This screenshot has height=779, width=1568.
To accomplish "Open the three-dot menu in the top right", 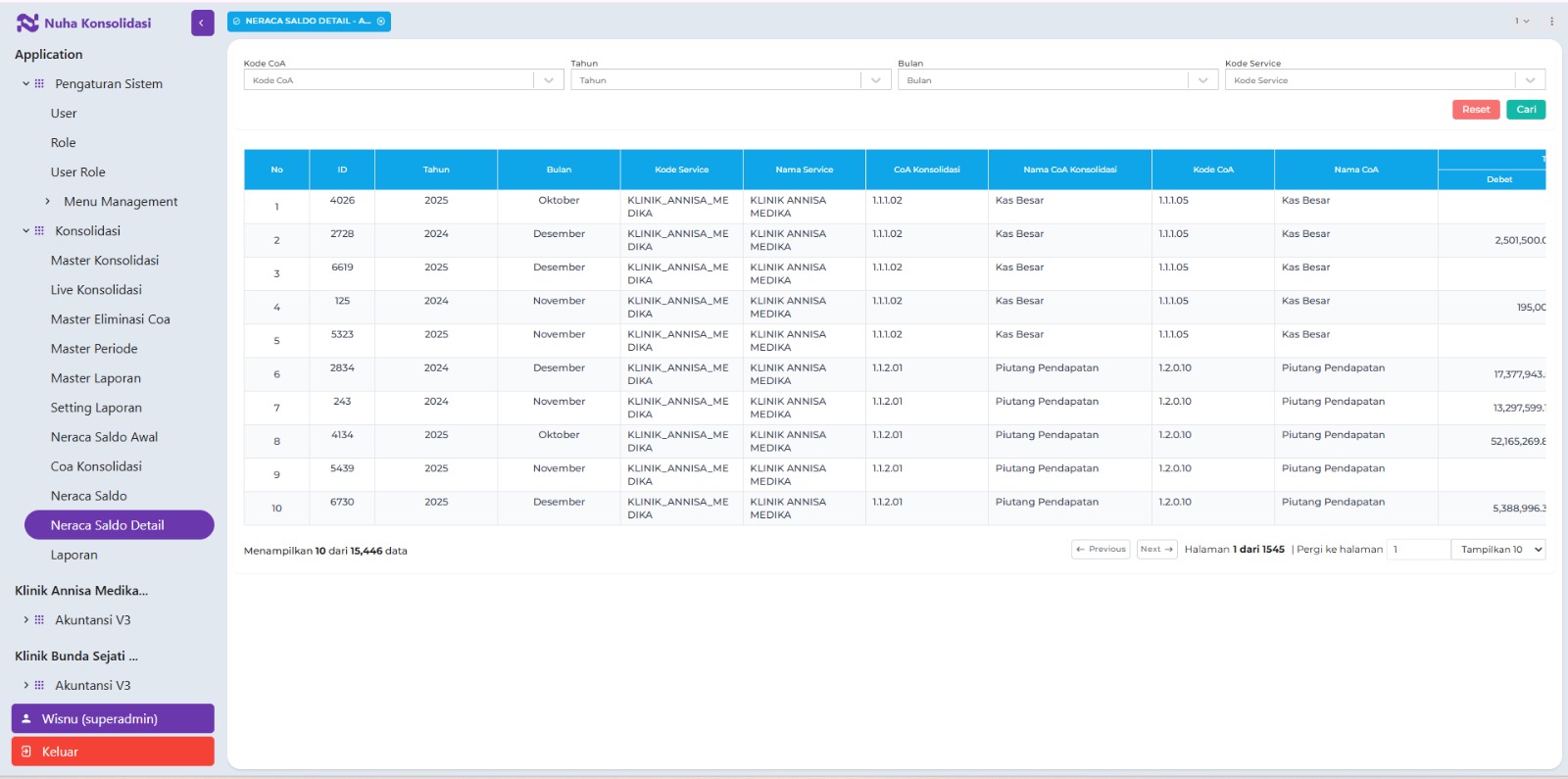I will coord(1551,21).
